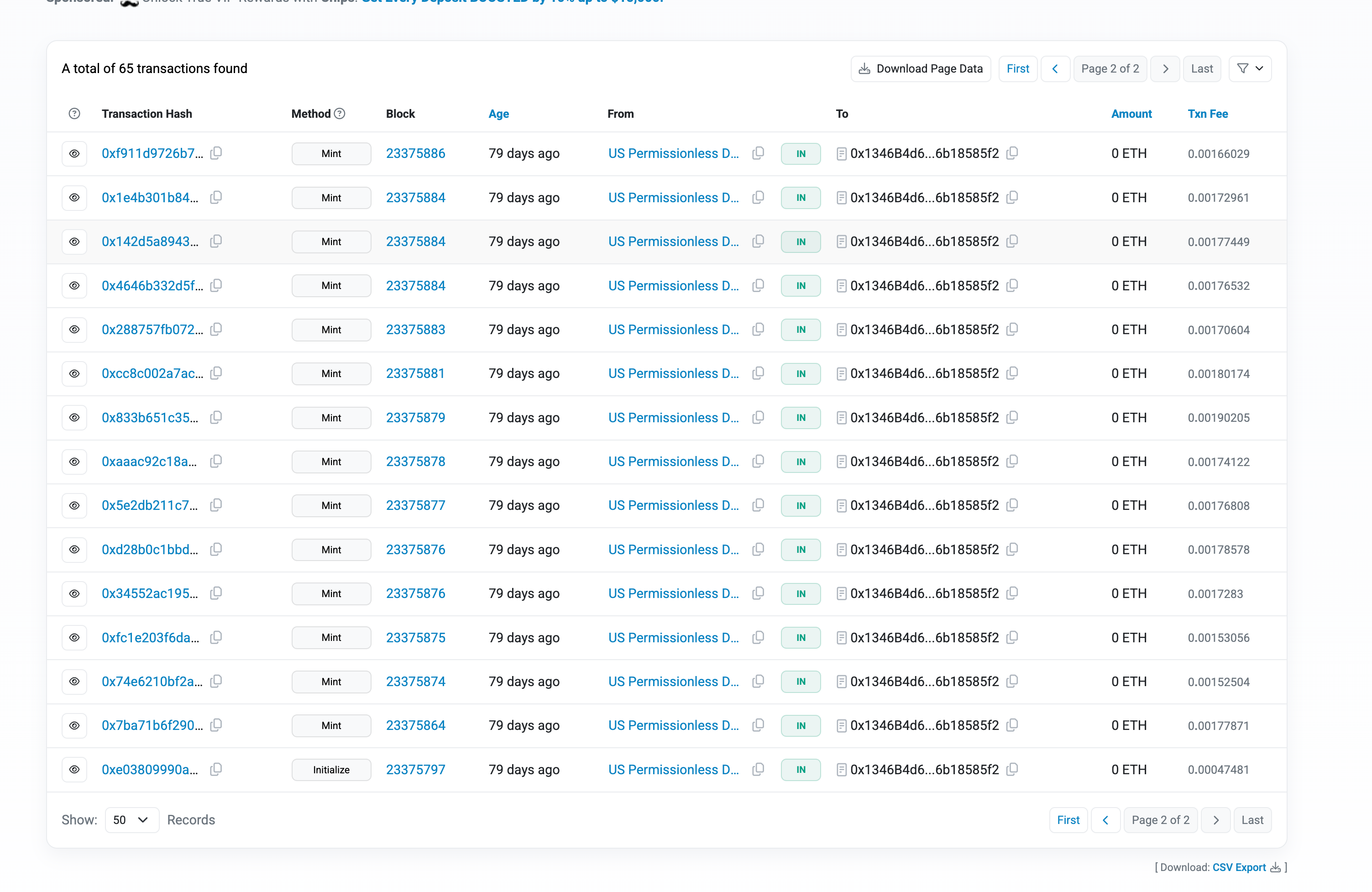
Task: Click the next page chevron at the top
Action: [1165, 68]
